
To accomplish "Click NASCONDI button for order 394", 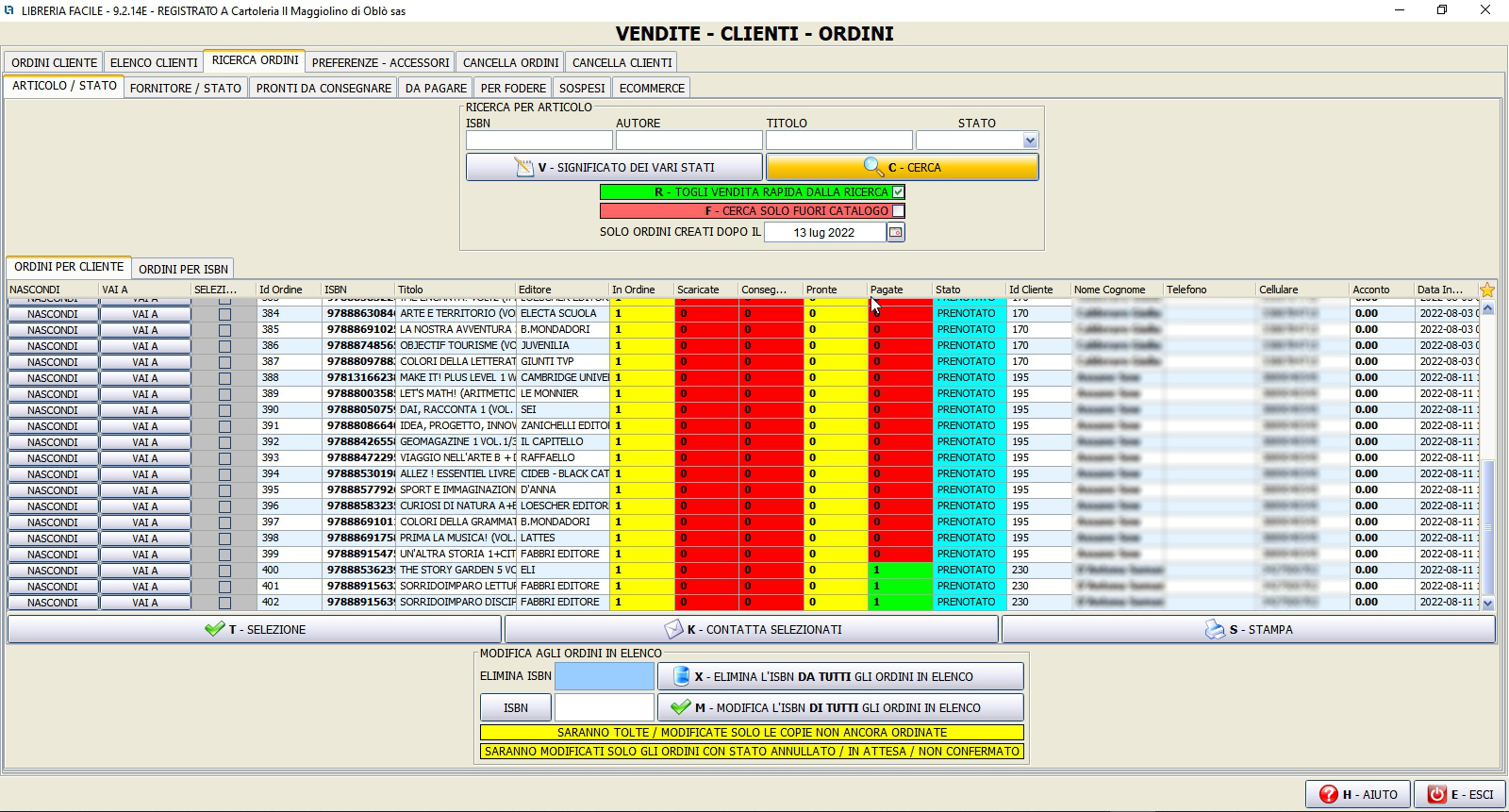I will (53, 474).
